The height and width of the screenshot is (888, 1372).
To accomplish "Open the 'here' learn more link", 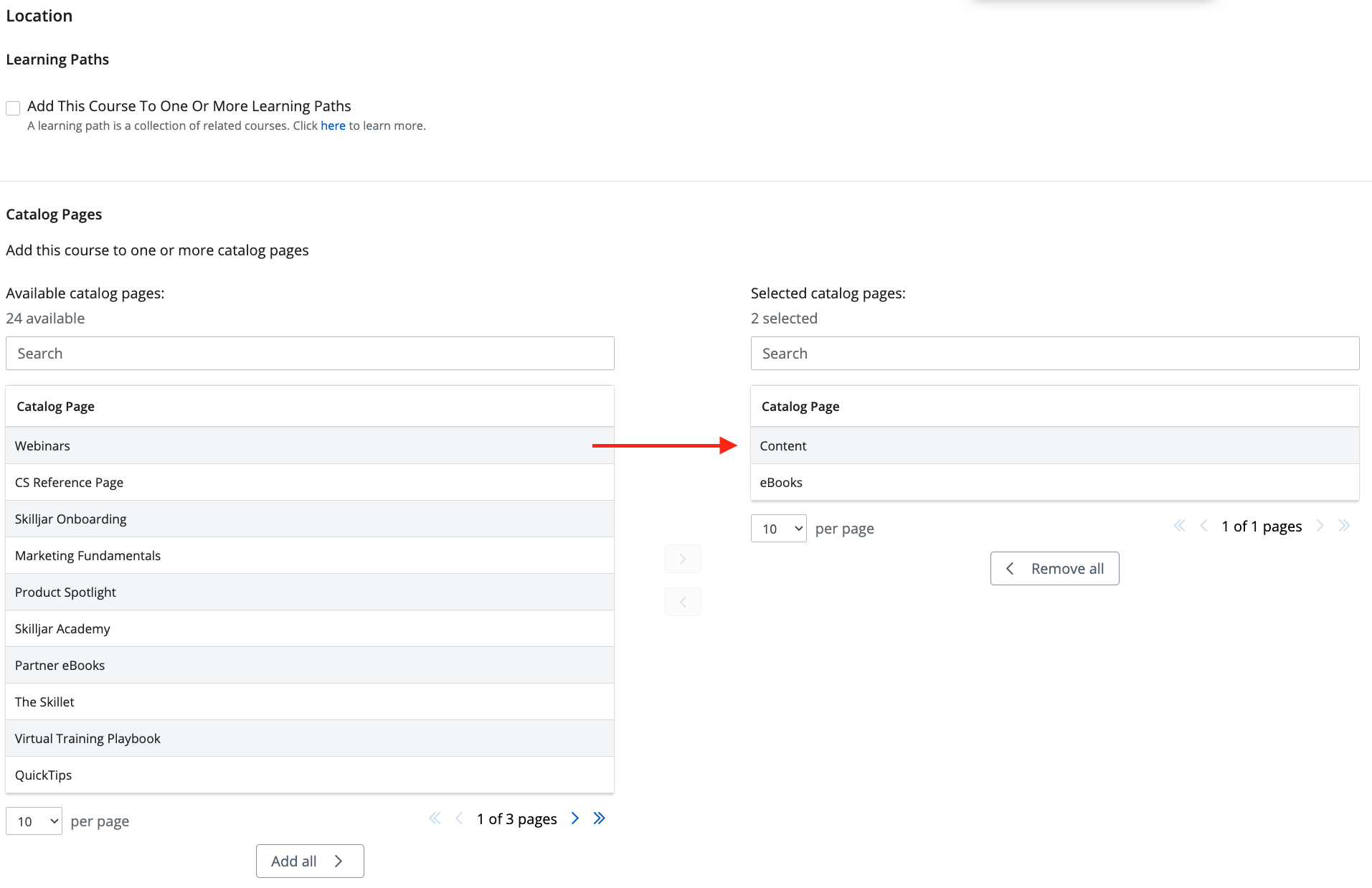I will coord(333,126).
